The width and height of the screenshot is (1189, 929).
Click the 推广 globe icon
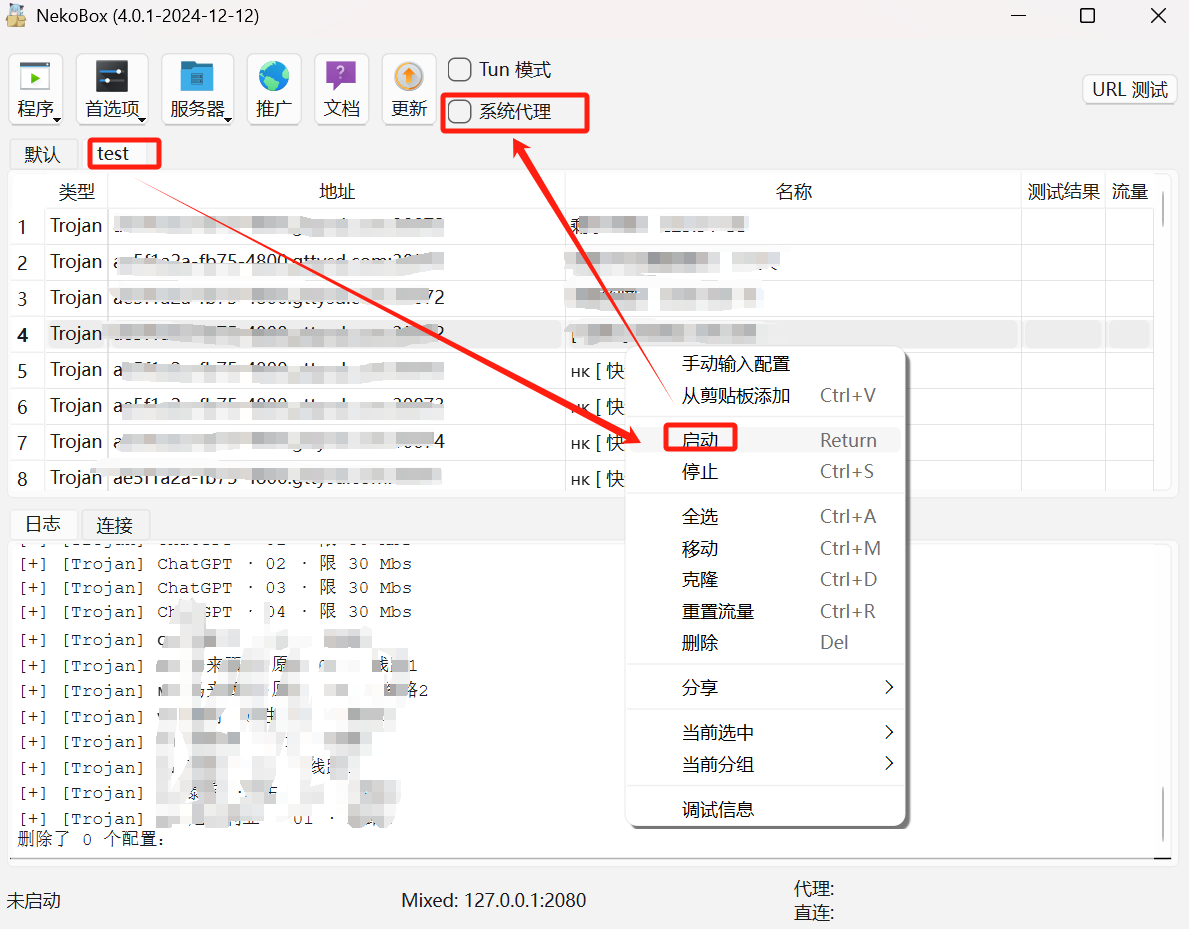click(x=273, y=89)
